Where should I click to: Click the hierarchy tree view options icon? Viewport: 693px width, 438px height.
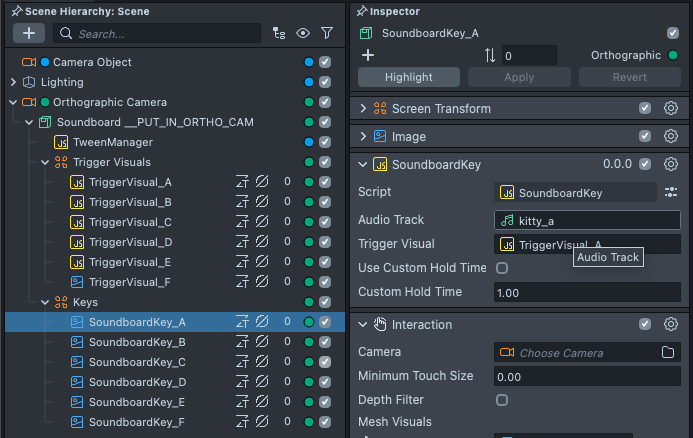pyautogui.click(x=279, y=33)
